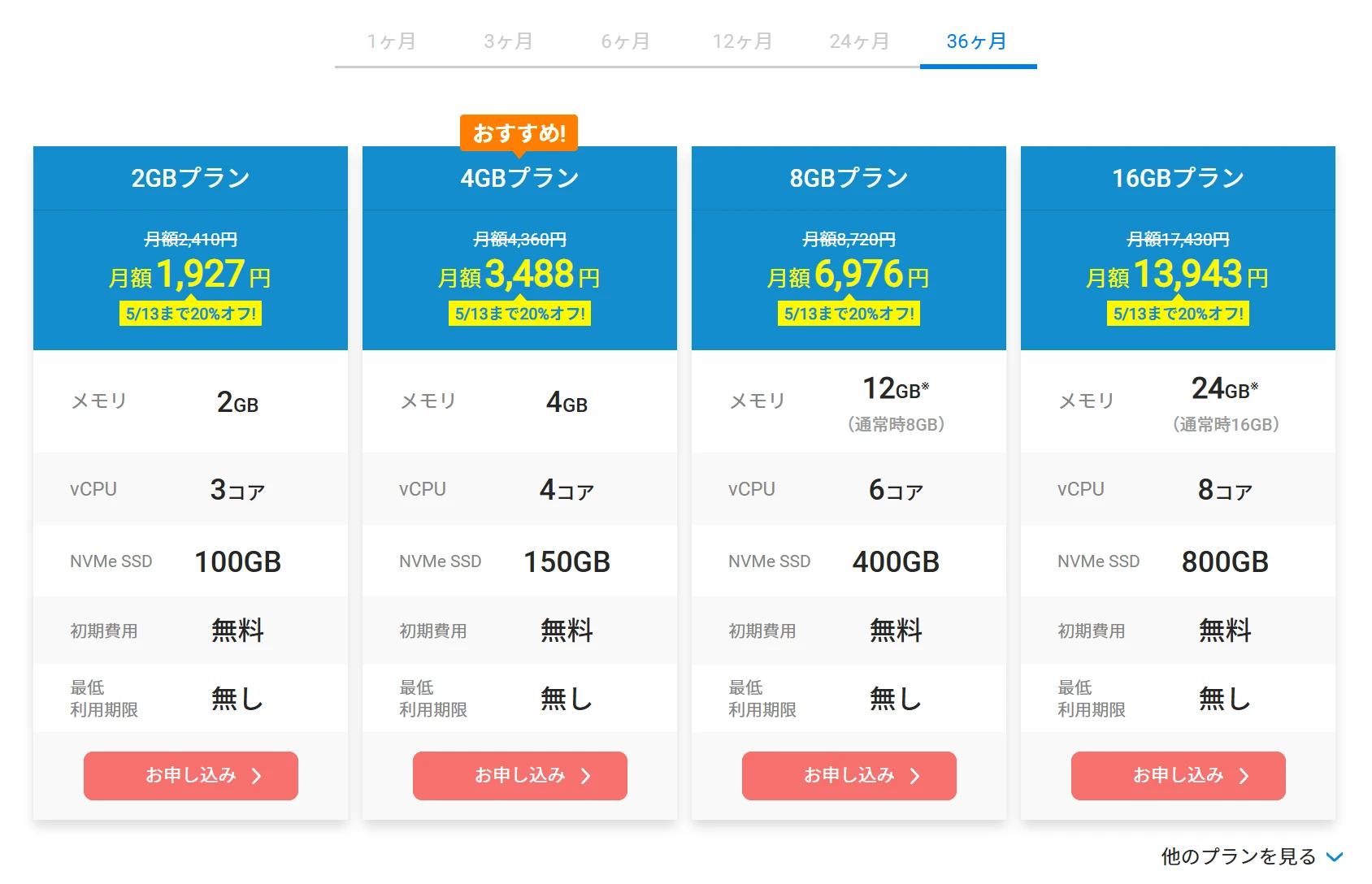
Task: Click struck-through 月額17,430円 price
Action: tap(1179, 239)
